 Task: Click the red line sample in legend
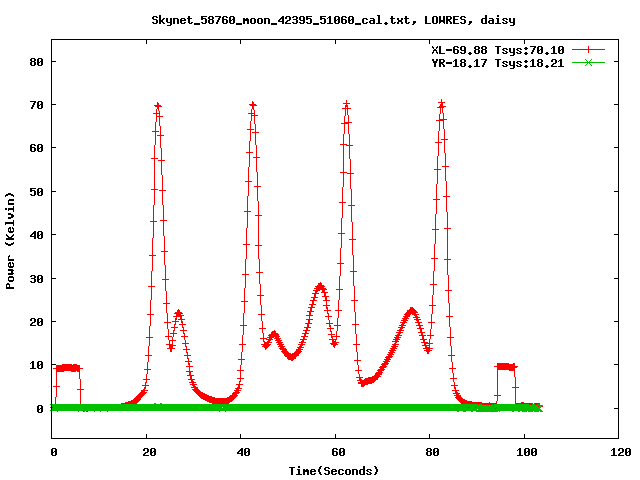click(x=588, y=50)
